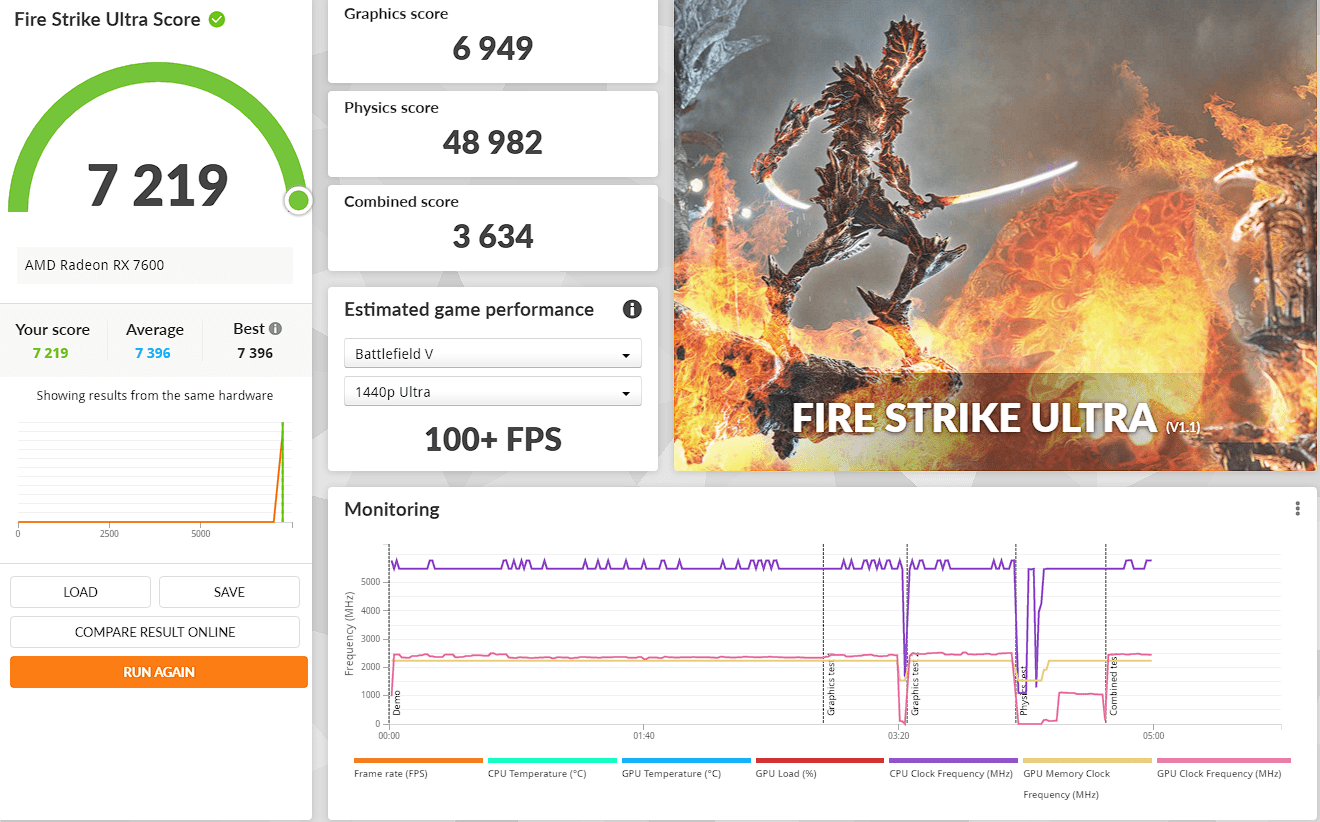Click the green validation checkmark icon
The width and height of the screenshot is (1320, 822).
click(x=217, y=19)
